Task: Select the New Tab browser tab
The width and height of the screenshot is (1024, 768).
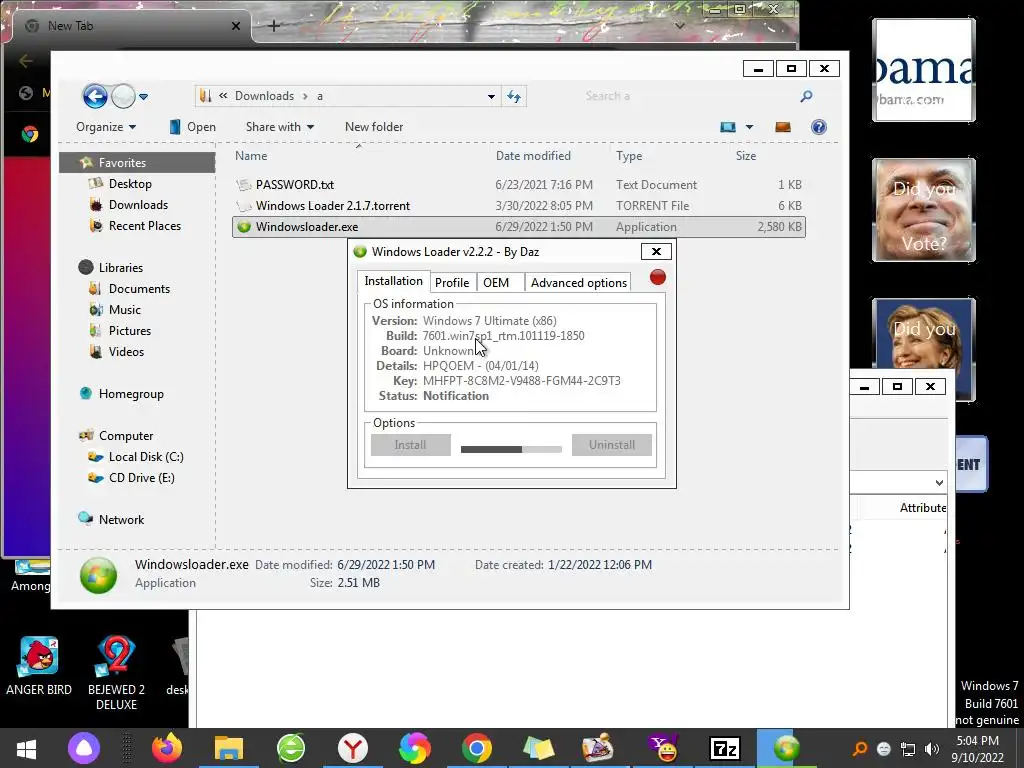Action: pos(131,26)
